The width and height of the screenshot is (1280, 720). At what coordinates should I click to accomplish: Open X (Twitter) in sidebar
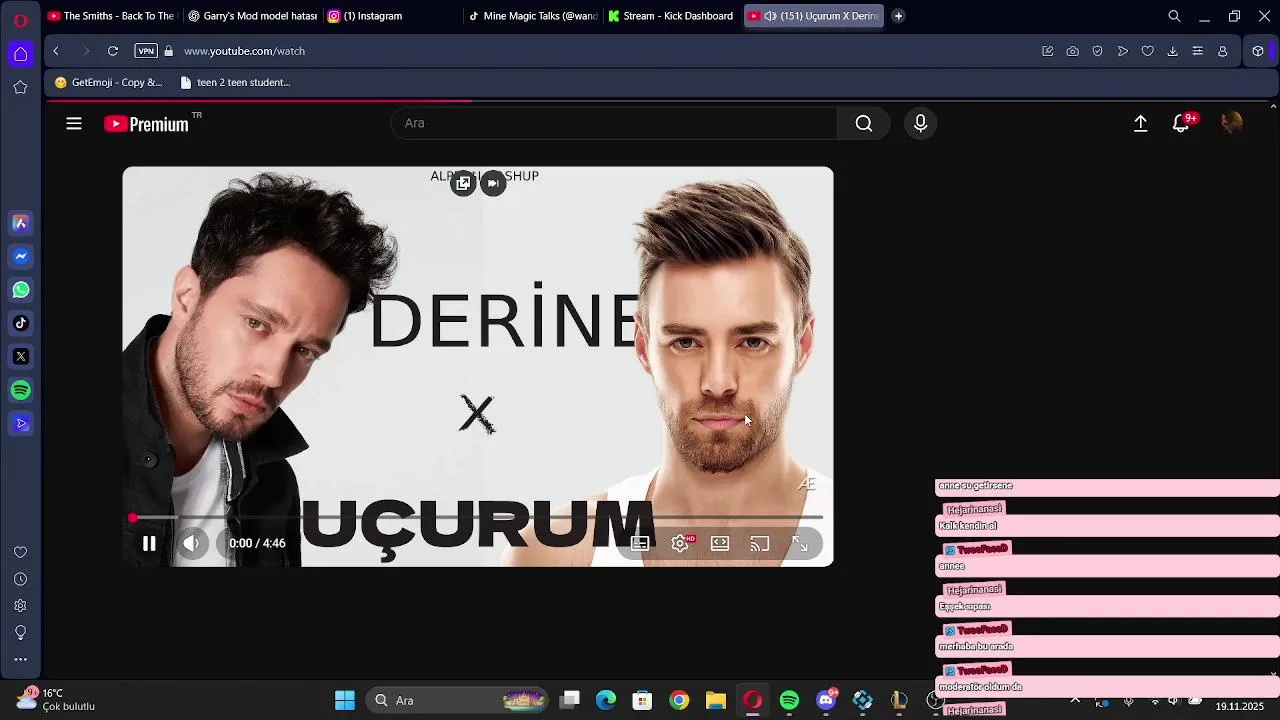point(20,356)
